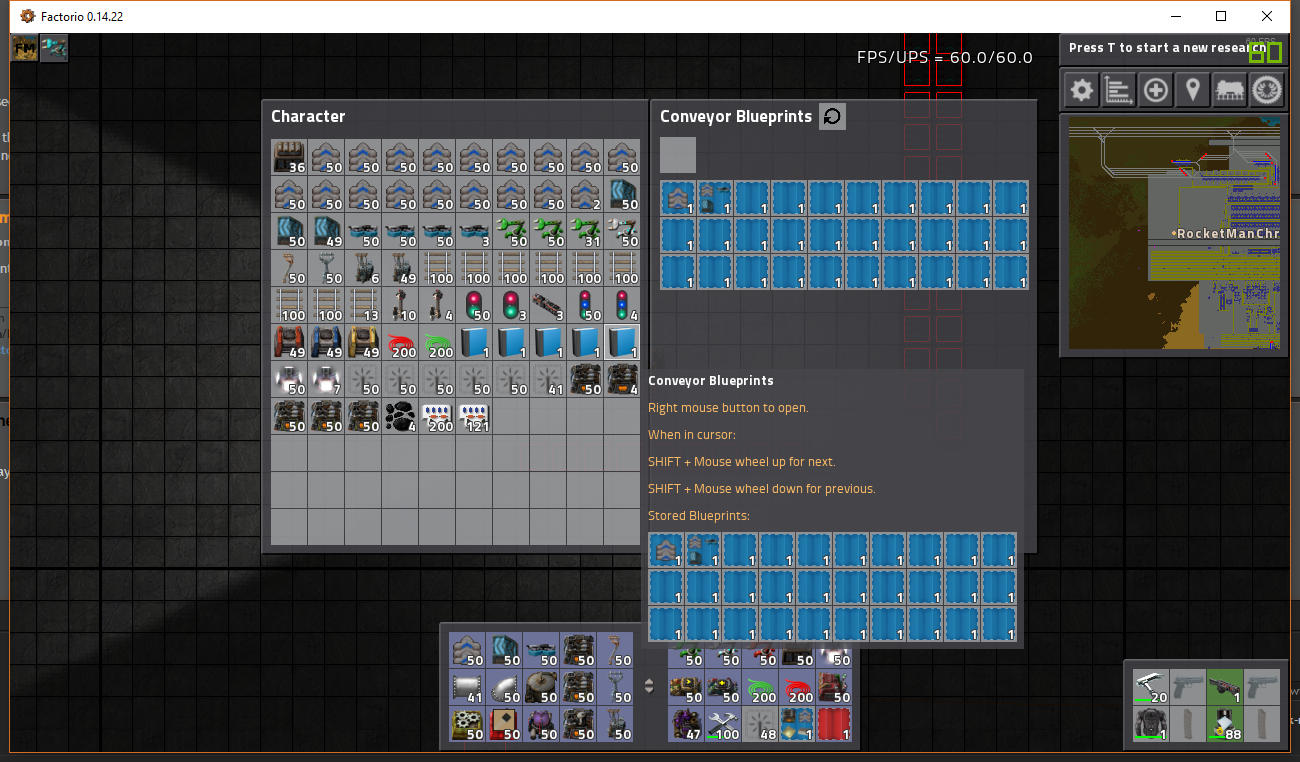Select the coal stack of 4
Viewport: 1300px width, 762px height.
(x=400, y=417)
